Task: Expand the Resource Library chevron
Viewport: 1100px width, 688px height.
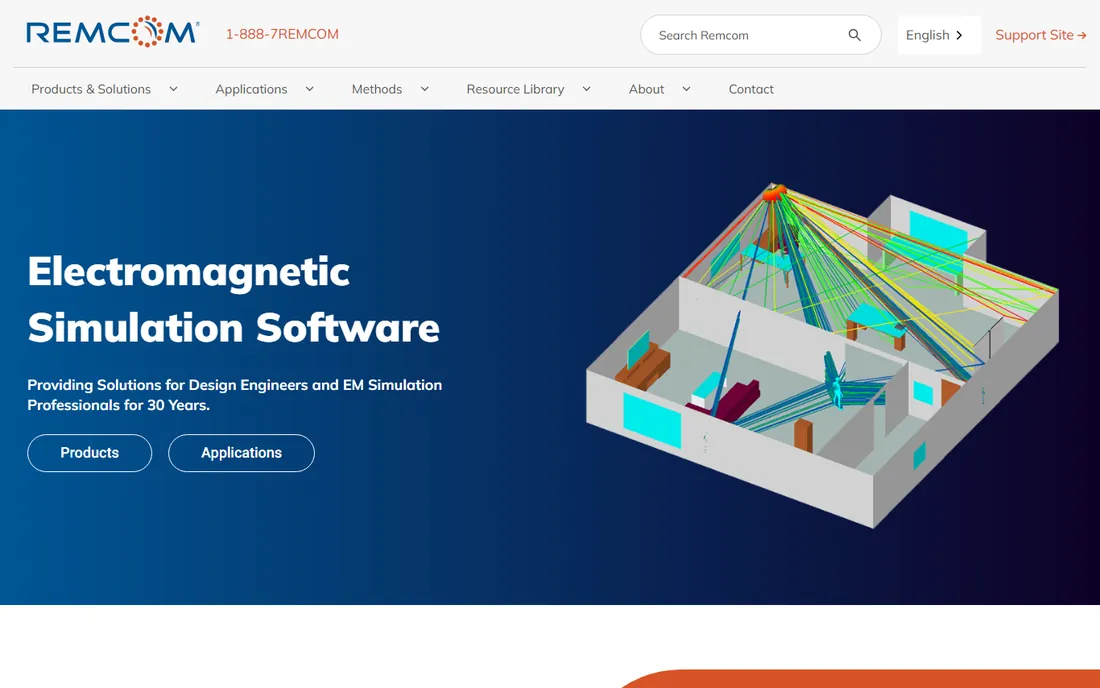Action: point(586,89)
